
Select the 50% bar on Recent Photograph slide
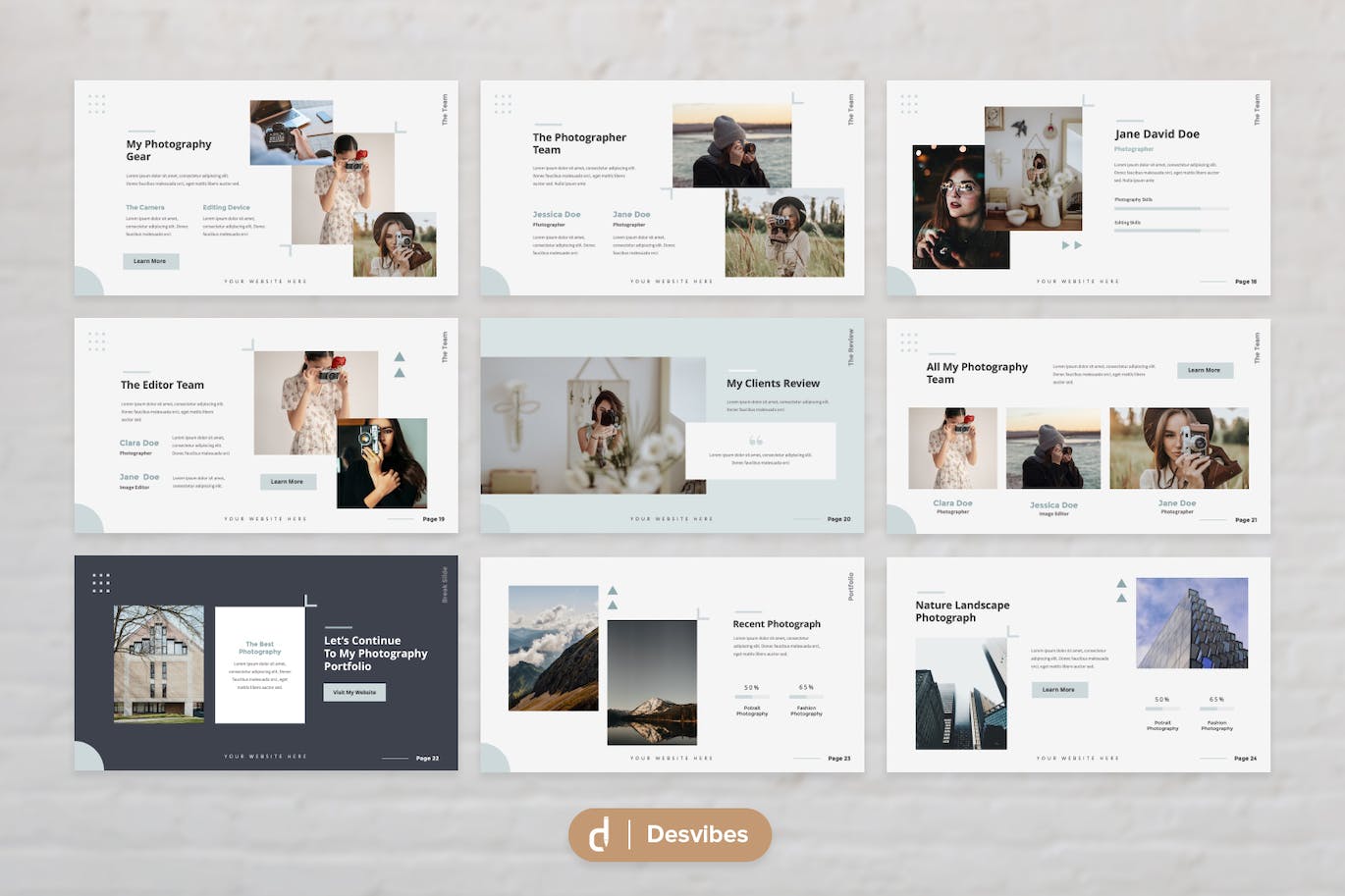tap(752, 697)
